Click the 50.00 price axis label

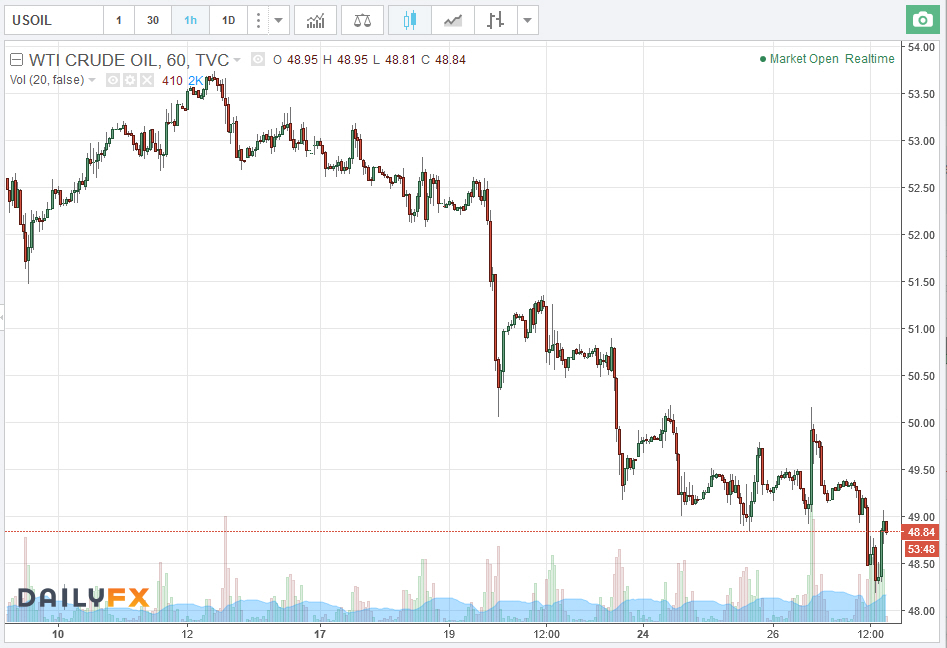[921, 423]
